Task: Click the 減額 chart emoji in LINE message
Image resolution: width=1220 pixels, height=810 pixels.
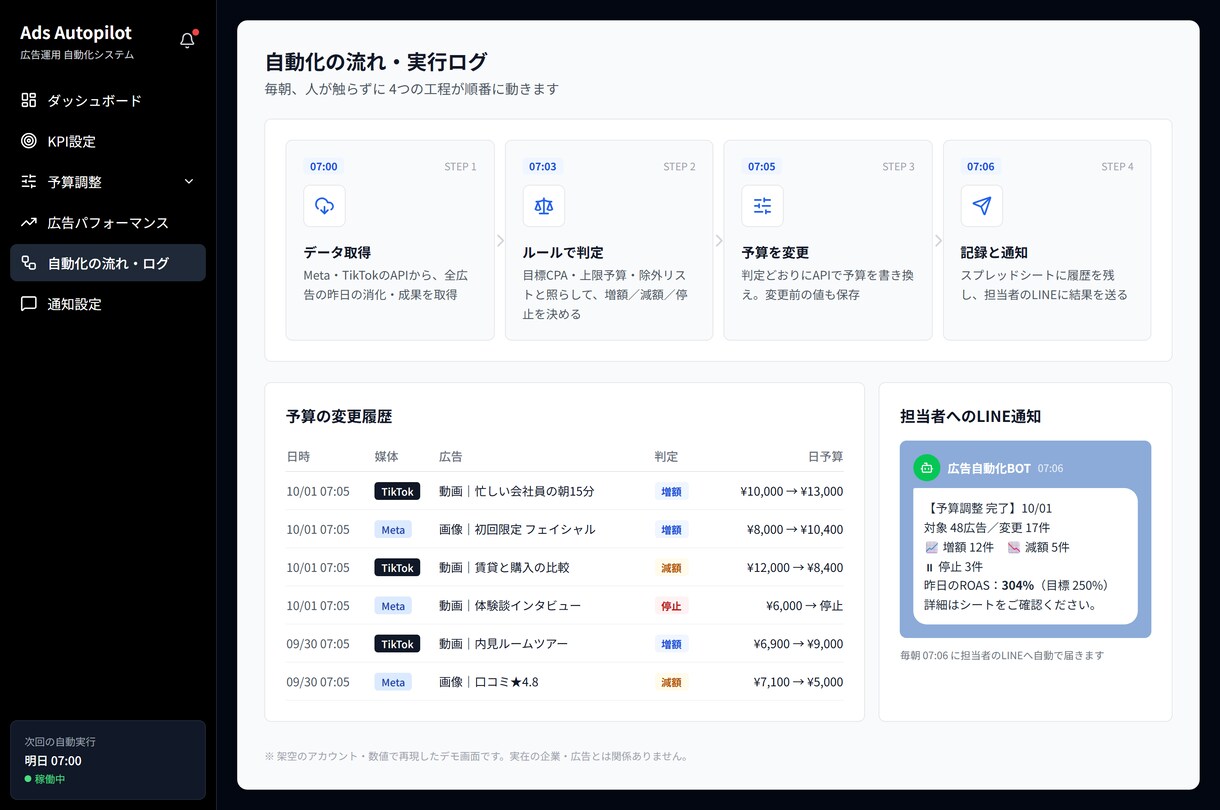Action: (x=1014, y=547)
